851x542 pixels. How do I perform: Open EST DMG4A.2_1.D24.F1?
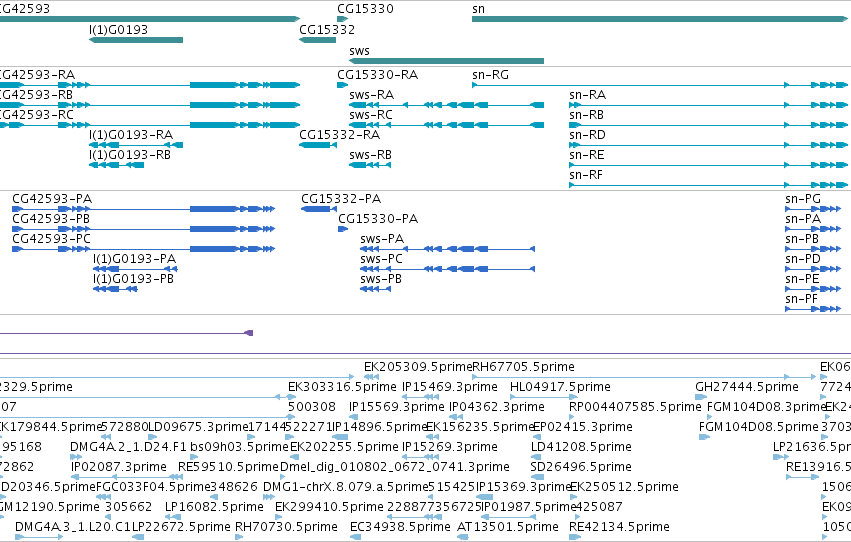[128, 448]
